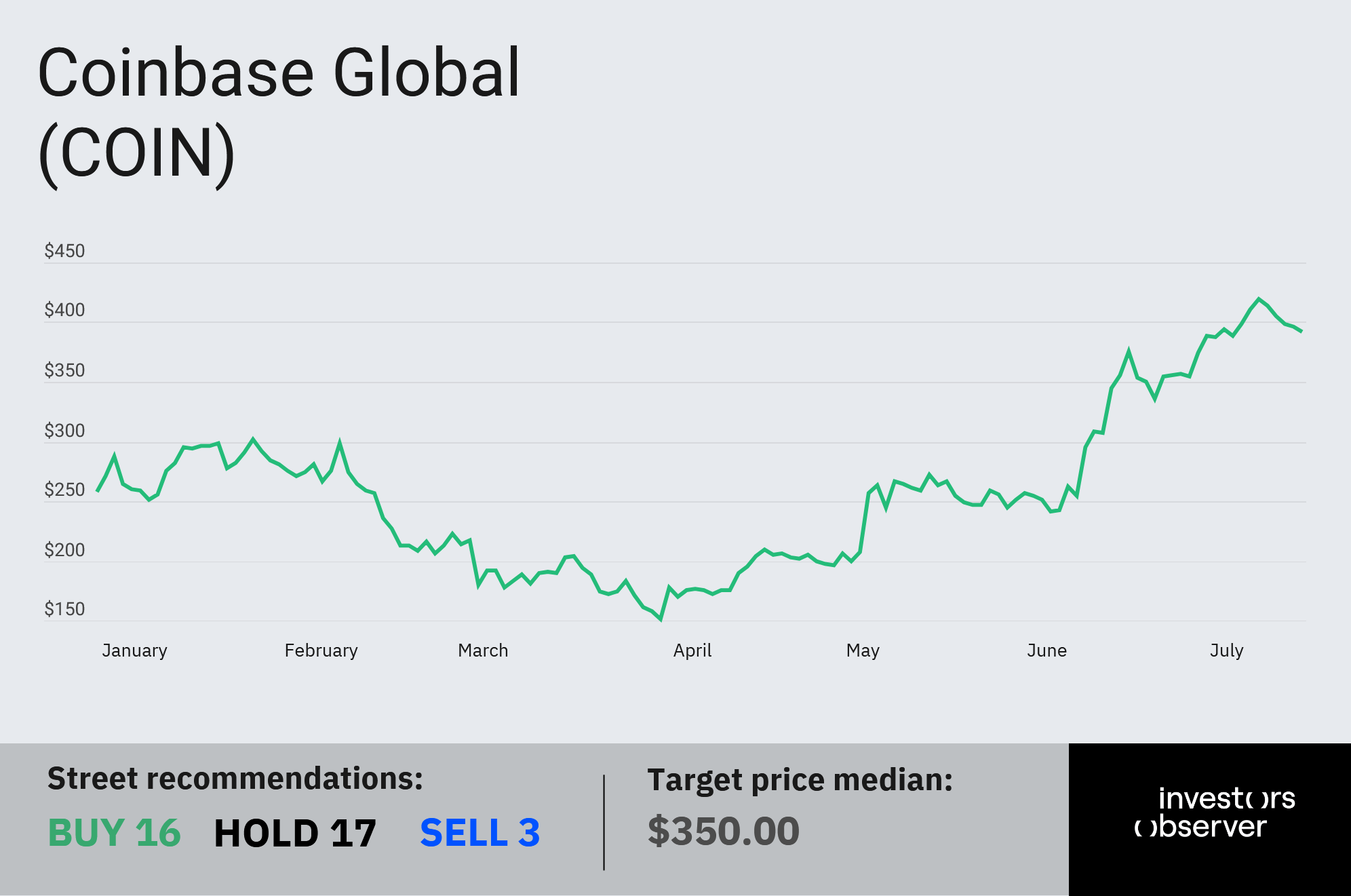Select the SELL 3 recommendation
Viewport: 1351px width, 896px height.
(x=480, y=833)
